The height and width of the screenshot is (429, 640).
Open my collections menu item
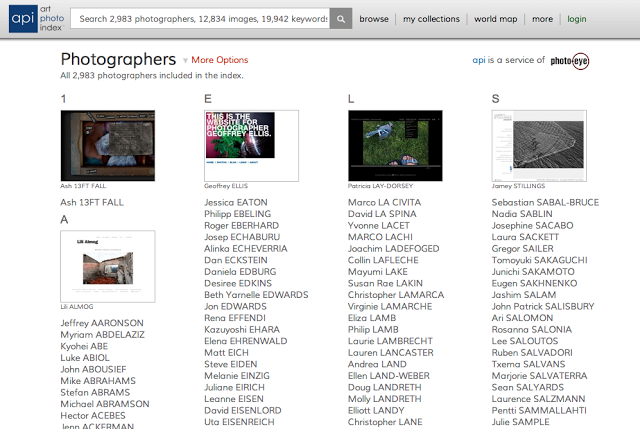click(x=431, y=19)
